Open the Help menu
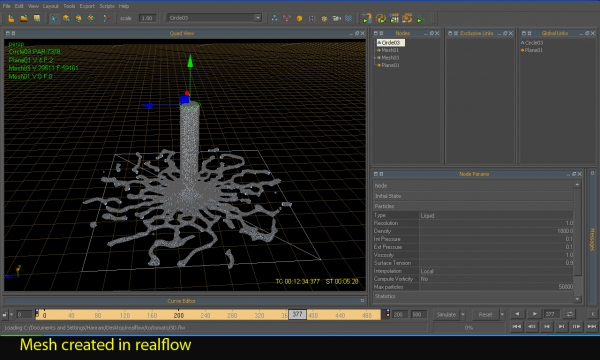600x360 pixels. coord(124,6)
